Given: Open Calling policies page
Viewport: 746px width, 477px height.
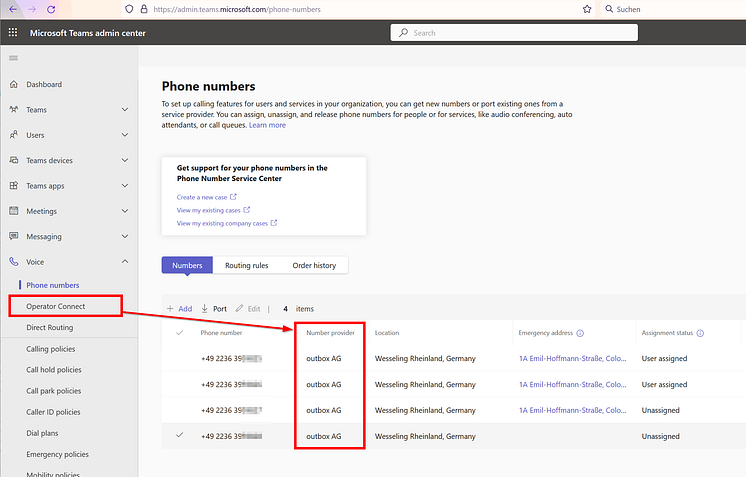Looking at the screenshot, I should click(51, 349).
